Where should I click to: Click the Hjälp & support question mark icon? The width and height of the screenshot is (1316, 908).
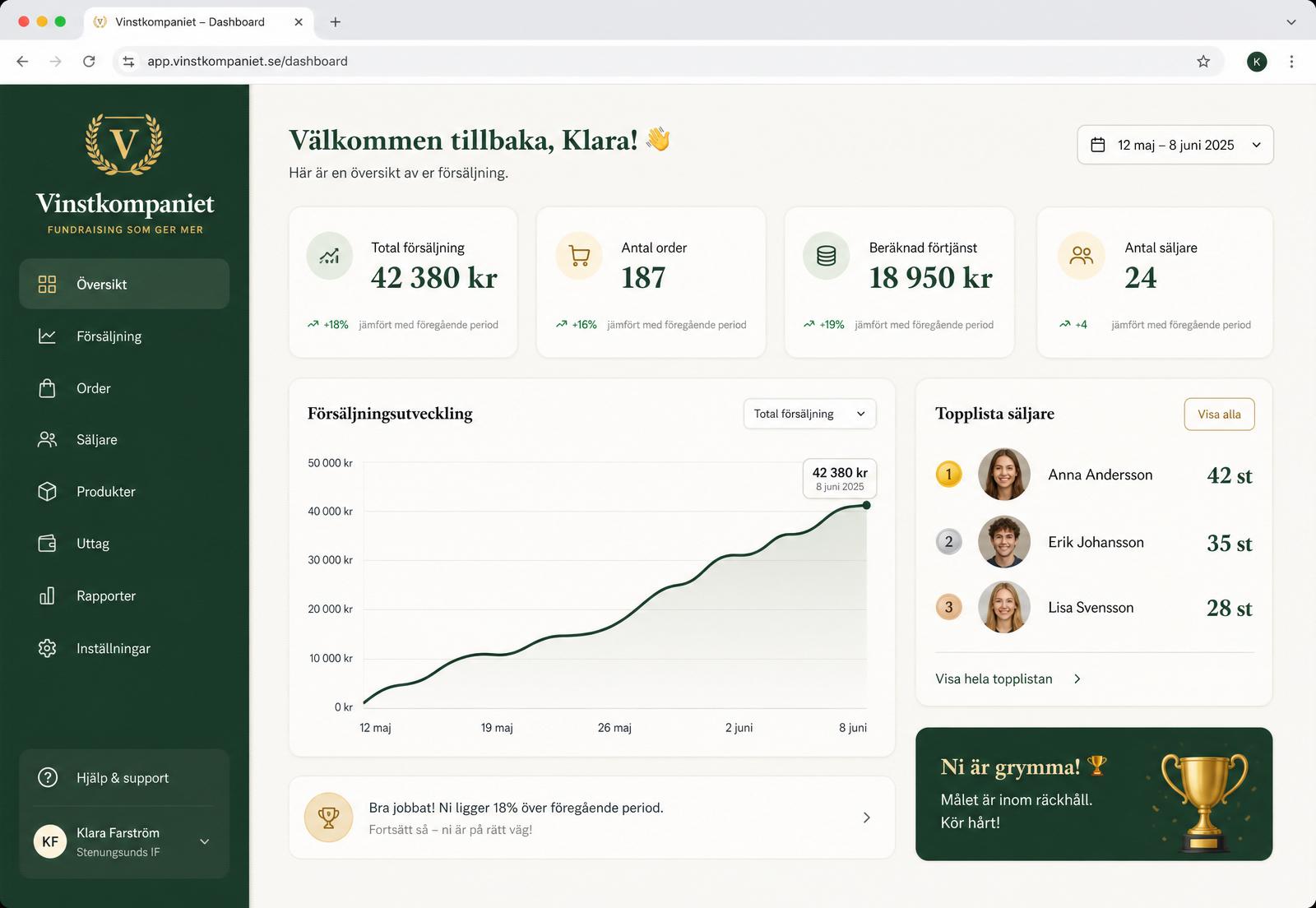[x=48, y=777]
